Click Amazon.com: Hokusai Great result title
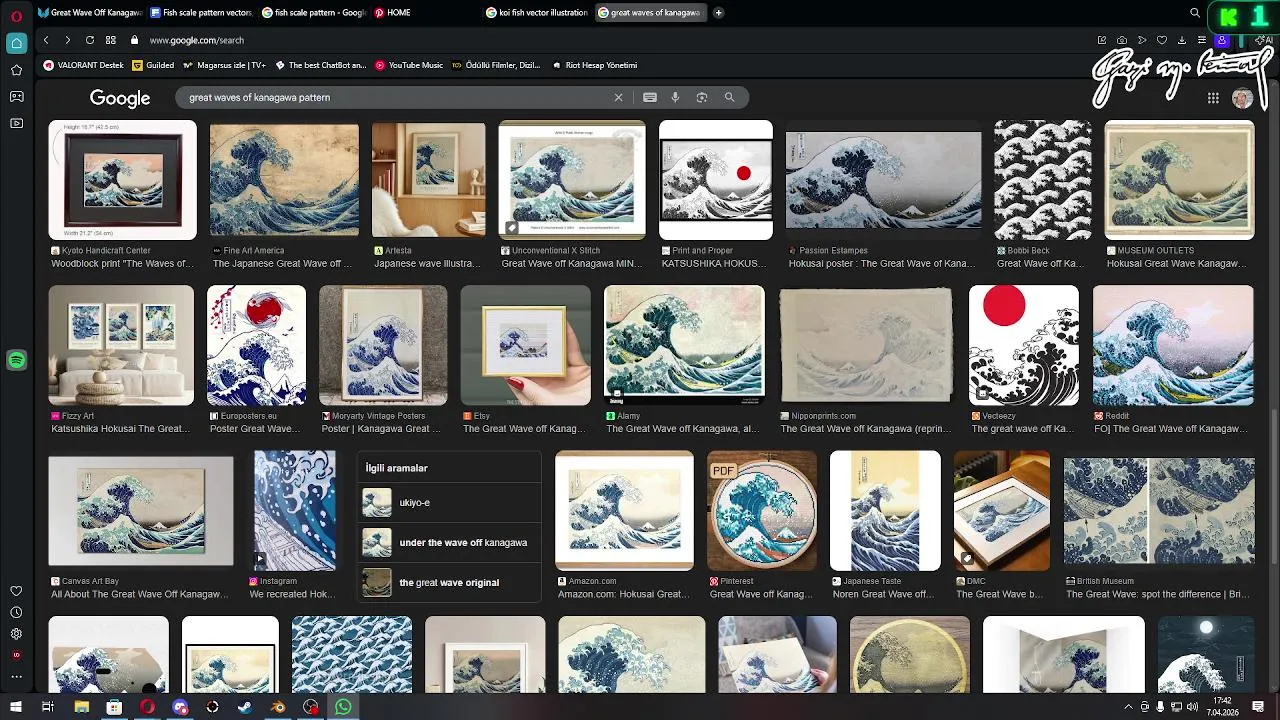Image resolution: width=1280 pixels, height=720 pixels. (624, 594)
